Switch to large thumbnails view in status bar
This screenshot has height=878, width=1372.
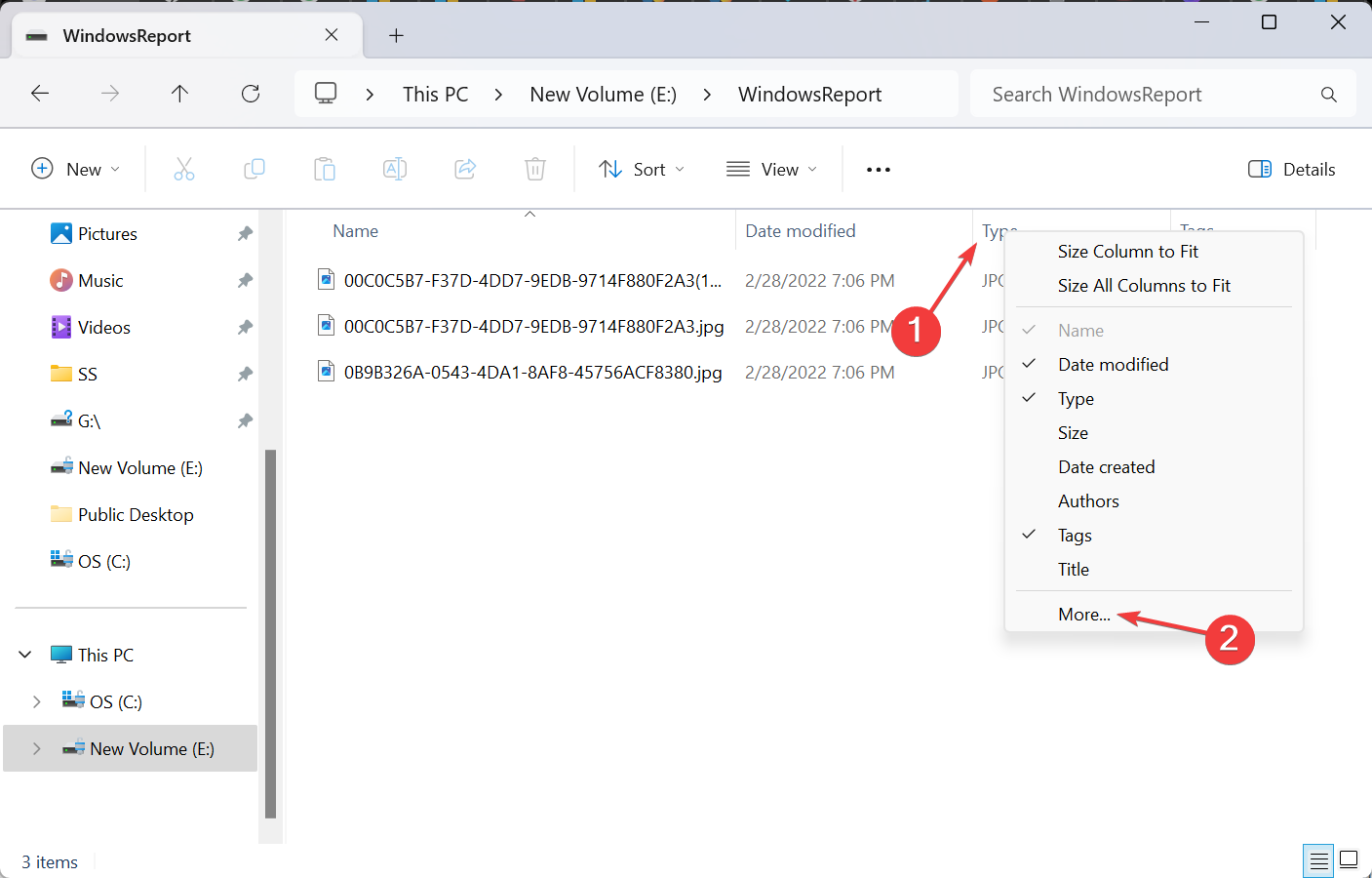coord(1349,860)
